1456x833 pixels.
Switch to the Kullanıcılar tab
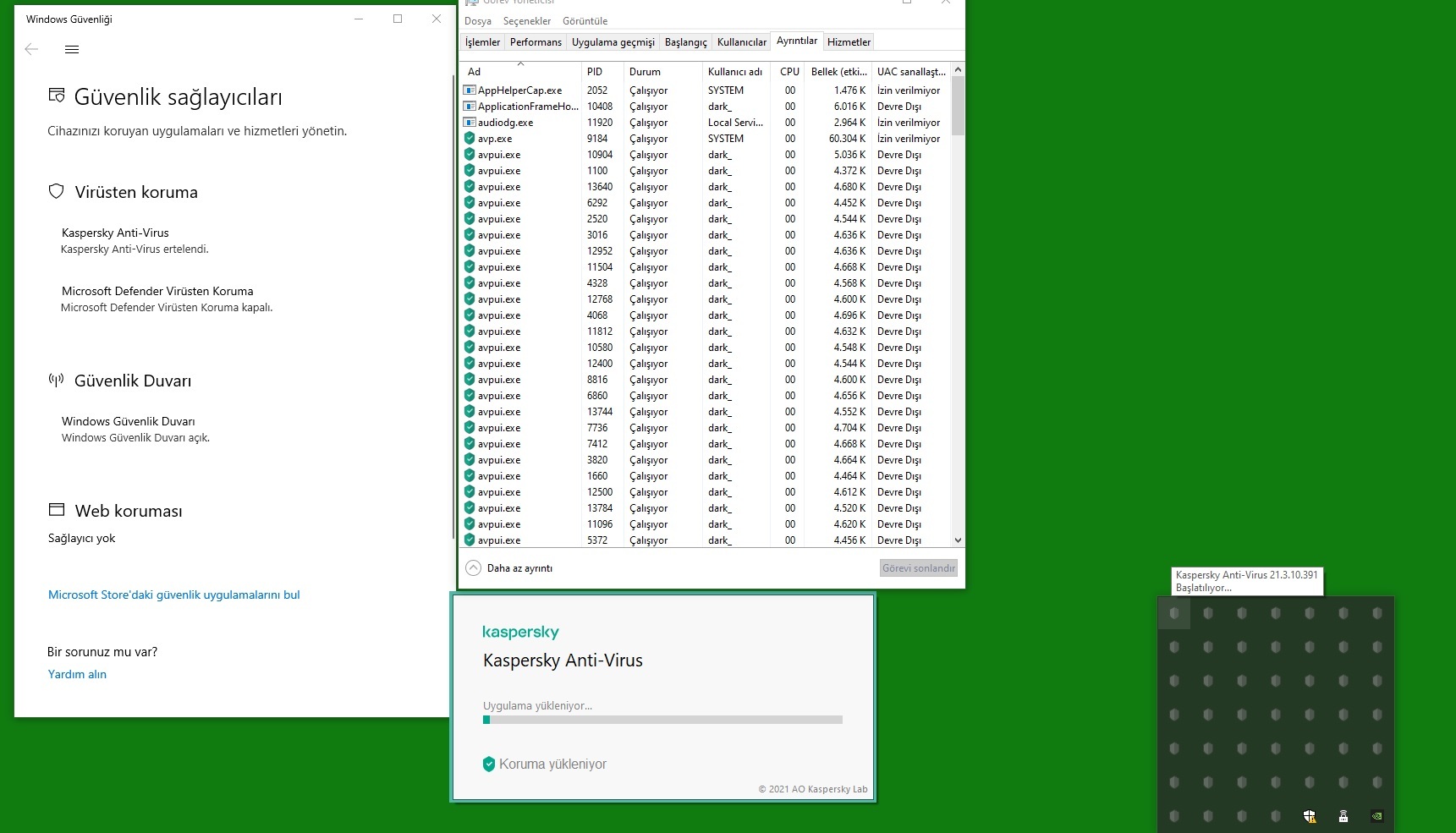[741, 42]
